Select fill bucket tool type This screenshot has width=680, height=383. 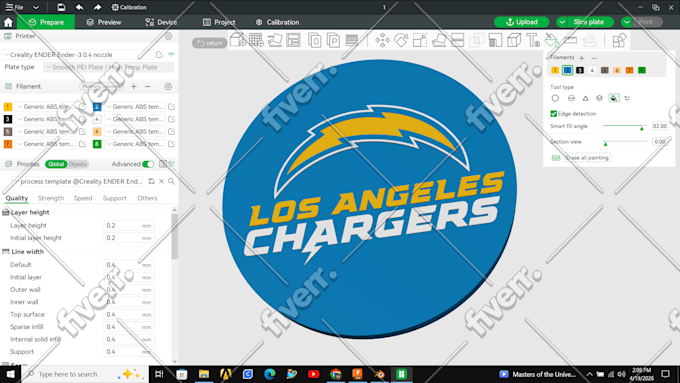tap(614, 98)
